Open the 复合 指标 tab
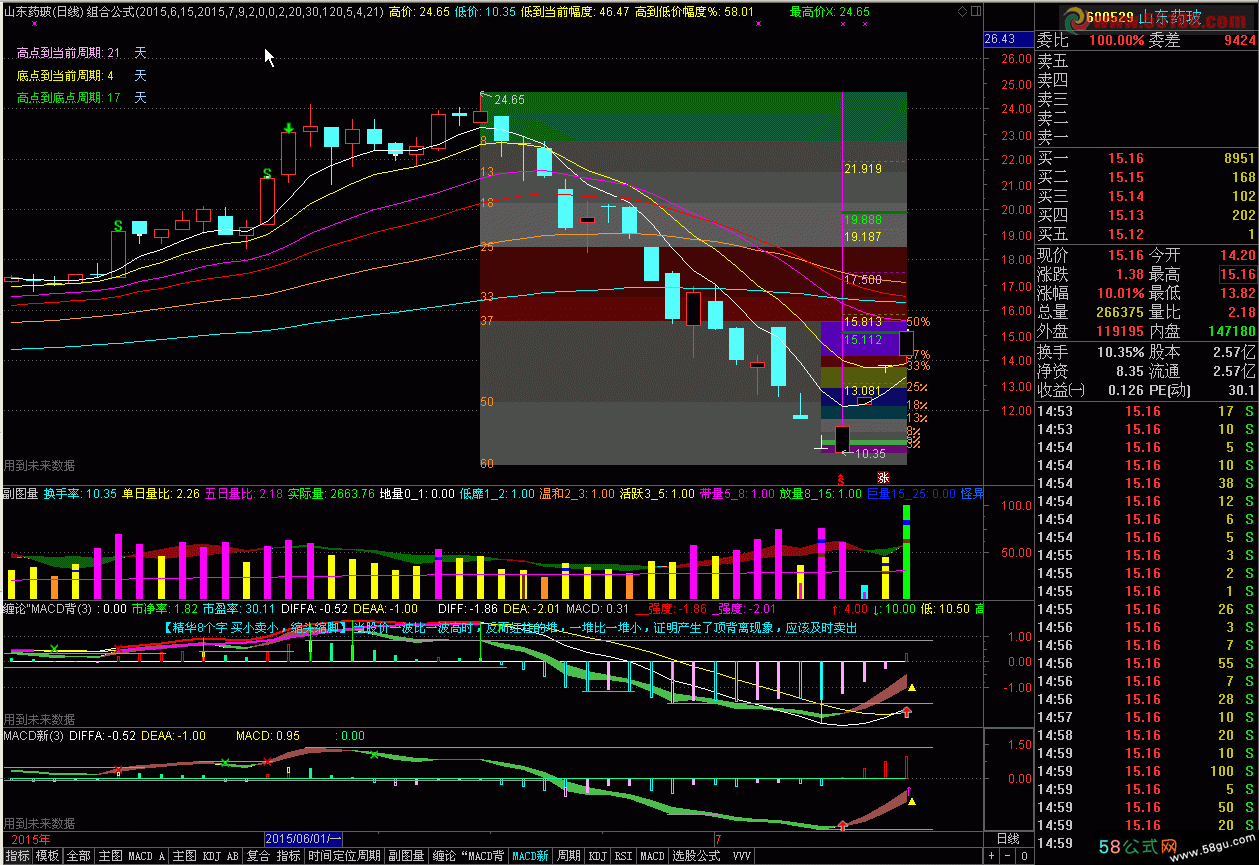The width and height of the screenshot is (1259, 865). point(275,856)
